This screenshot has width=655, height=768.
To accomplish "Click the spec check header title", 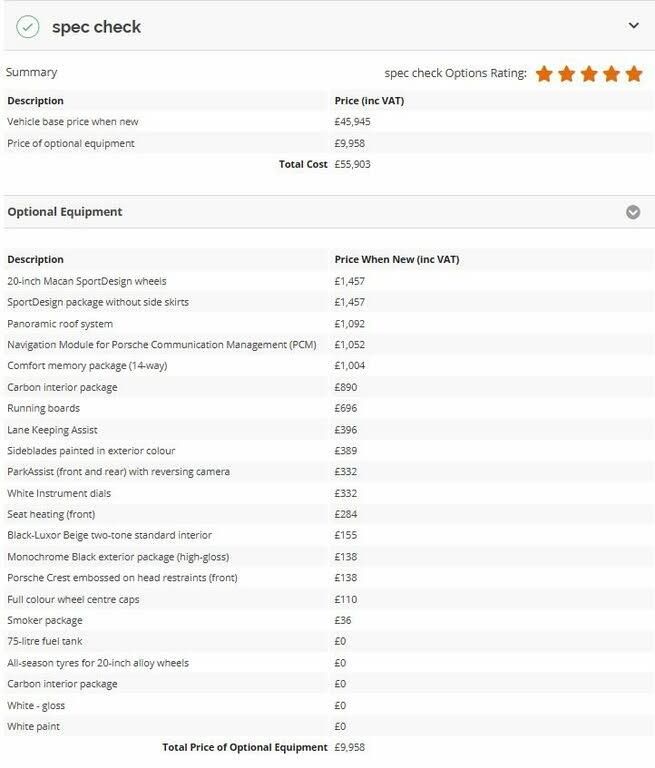I will 97,27.
